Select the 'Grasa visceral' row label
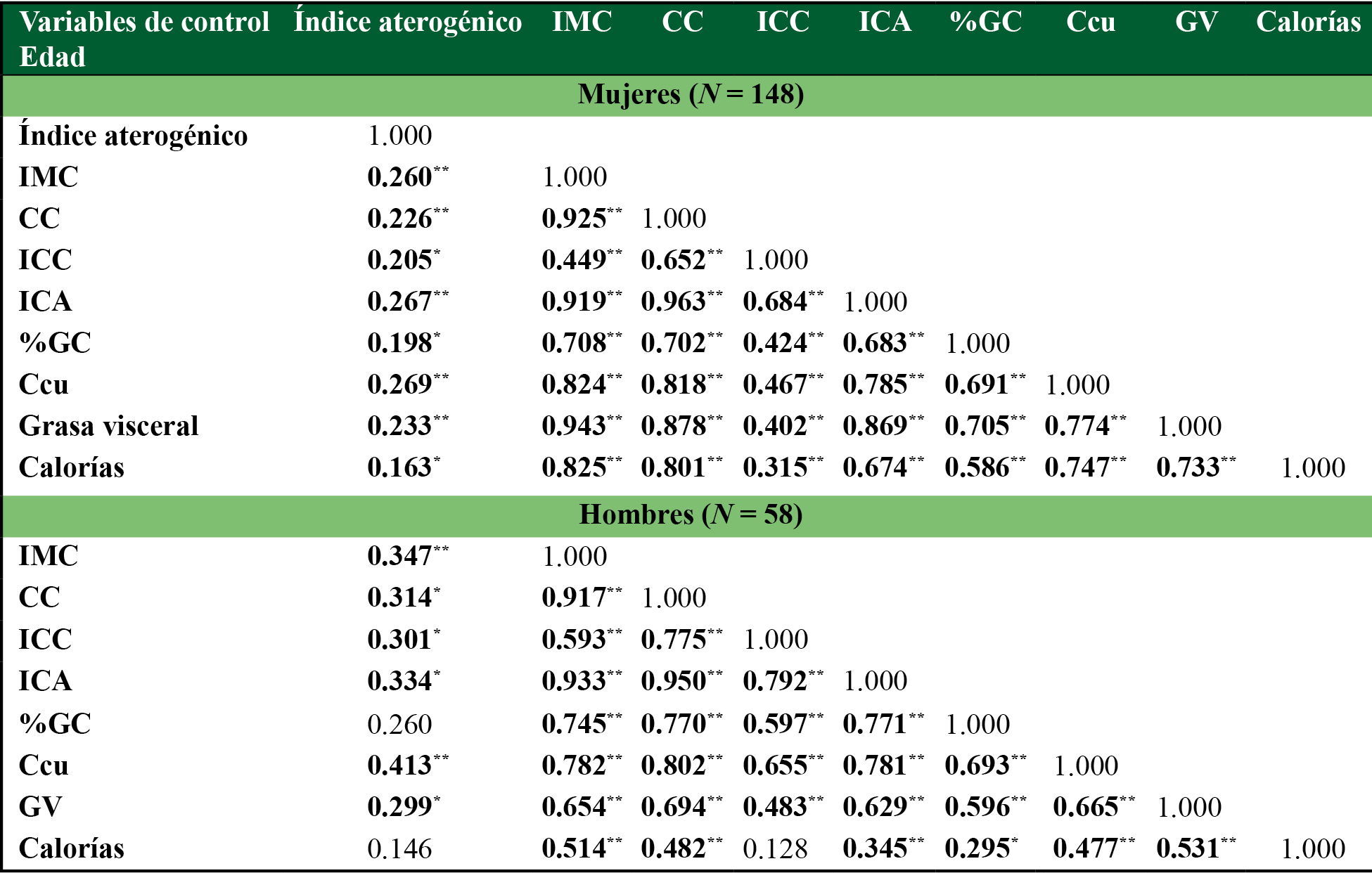The width and height of the screenshot is (1372, 873). (108, 426)
